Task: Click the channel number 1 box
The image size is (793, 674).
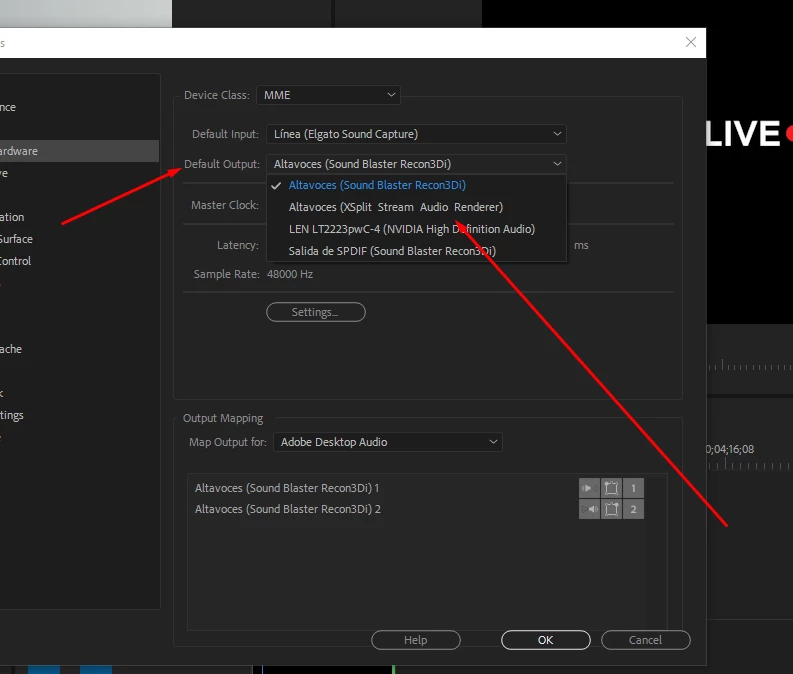Action: pos(633,488)
